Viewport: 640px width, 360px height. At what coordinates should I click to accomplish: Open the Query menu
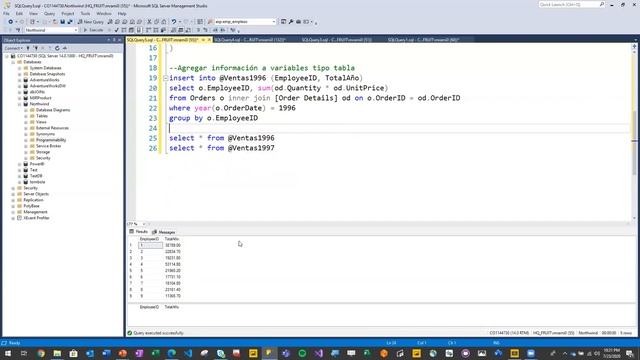[49, 13]
